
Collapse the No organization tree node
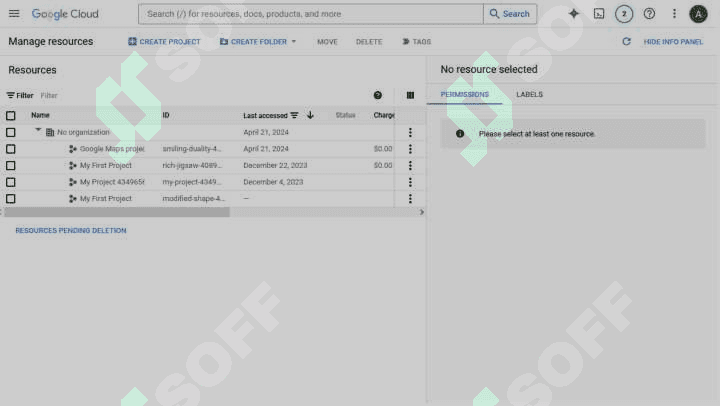click(38, 130)
